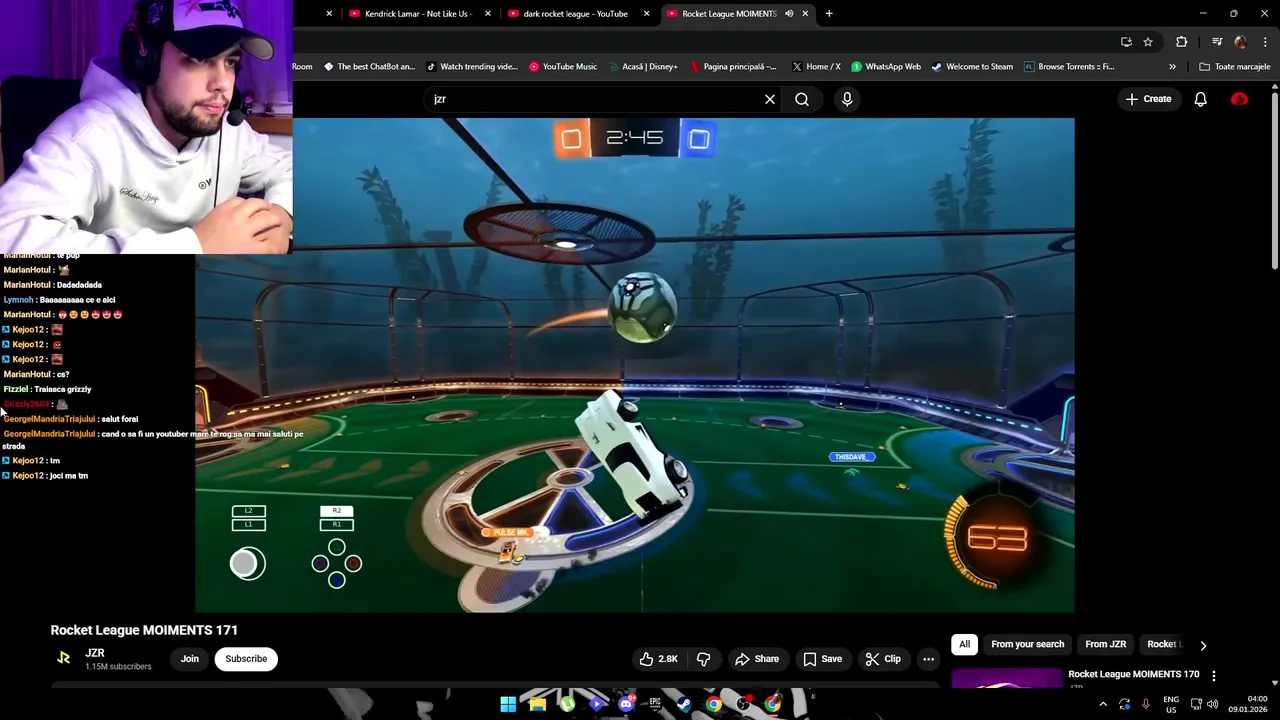The image size is (1280, 720).
Task: Select the From JZR chip
Action: click(1105, 645)
